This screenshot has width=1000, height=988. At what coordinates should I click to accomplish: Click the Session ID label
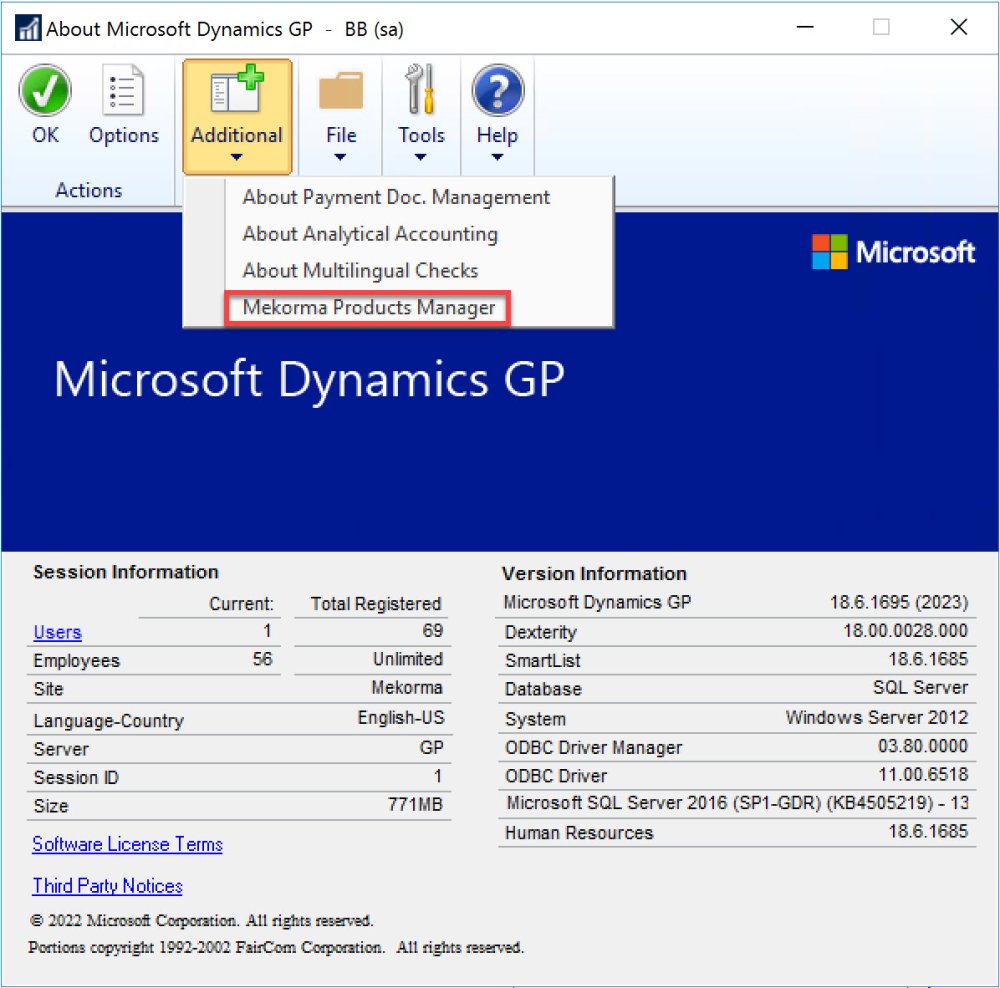[76, 778]
